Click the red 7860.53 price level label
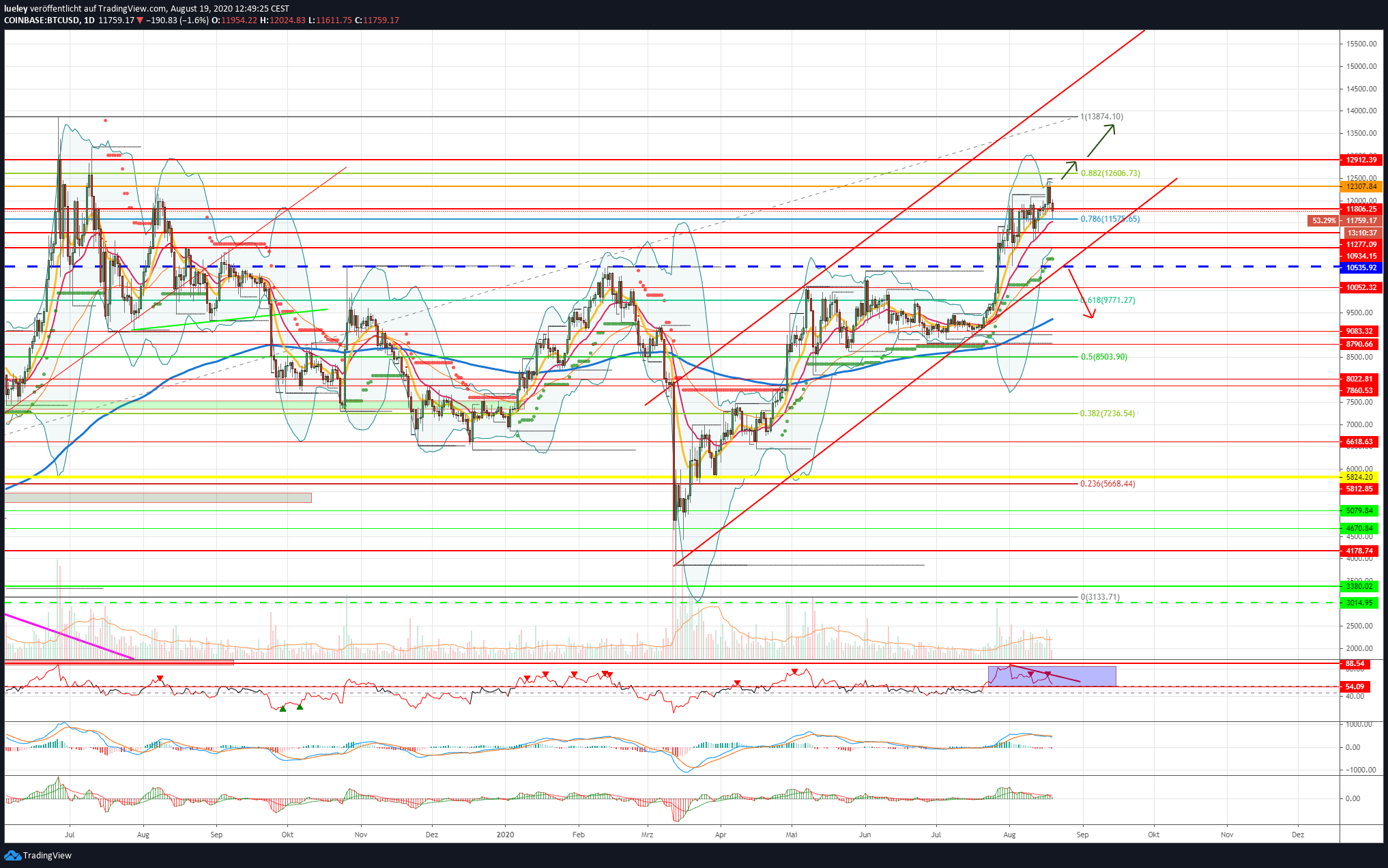 click(1359, 390)
